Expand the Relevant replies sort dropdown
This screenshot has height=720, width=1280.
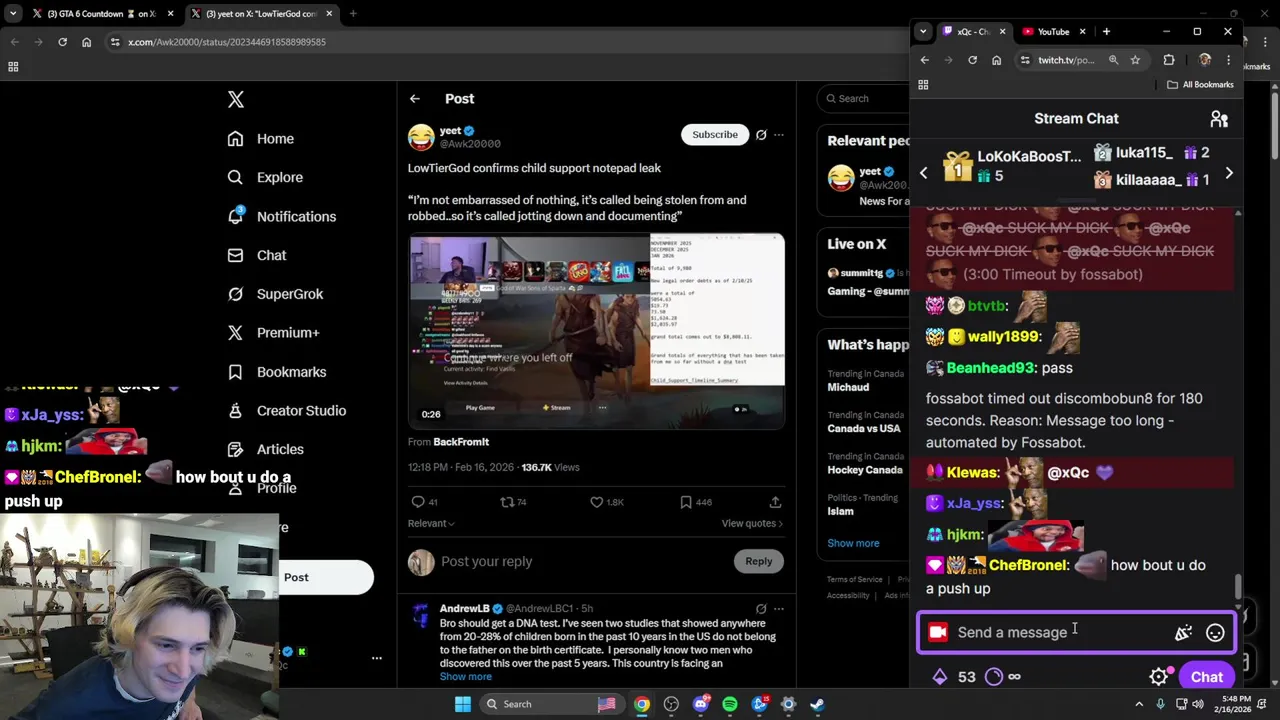pos(431,523)
